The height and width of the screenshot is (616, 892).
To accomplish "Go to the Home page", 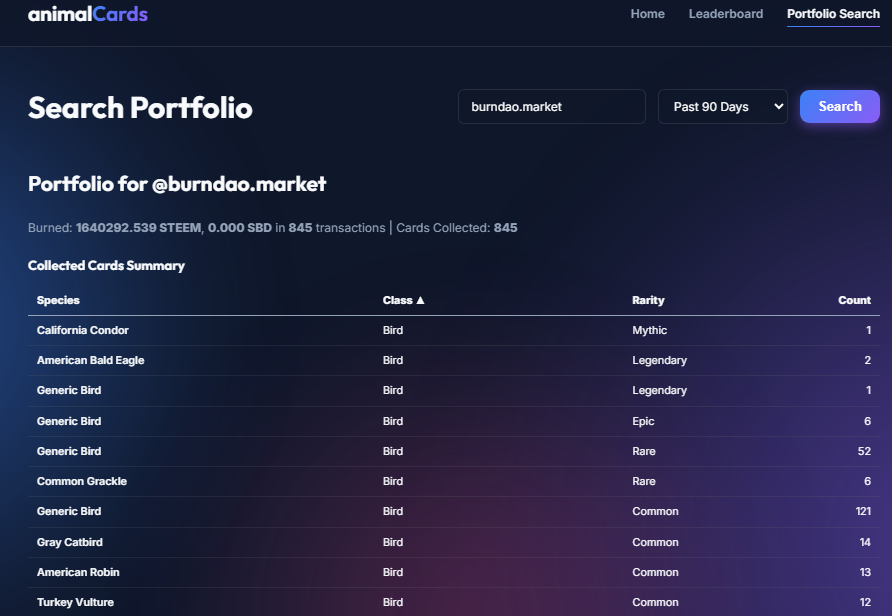I will [x=647, y=14].
